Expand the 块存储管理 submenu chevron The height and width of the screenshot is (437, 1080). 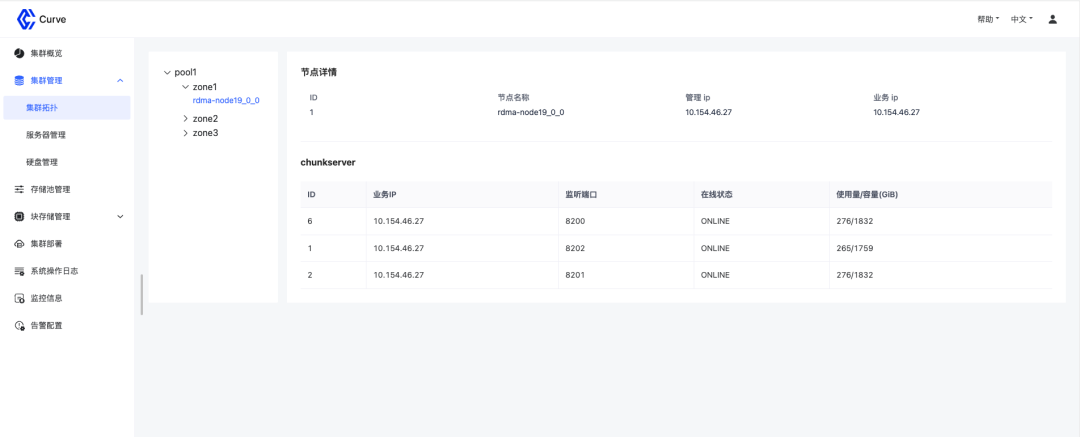coord(120,216)
